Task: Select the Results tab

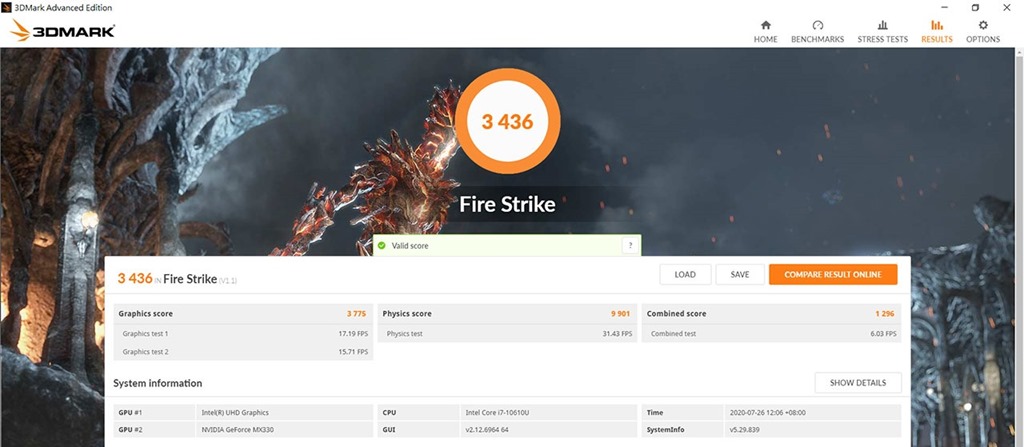Action: click(936, 31)
